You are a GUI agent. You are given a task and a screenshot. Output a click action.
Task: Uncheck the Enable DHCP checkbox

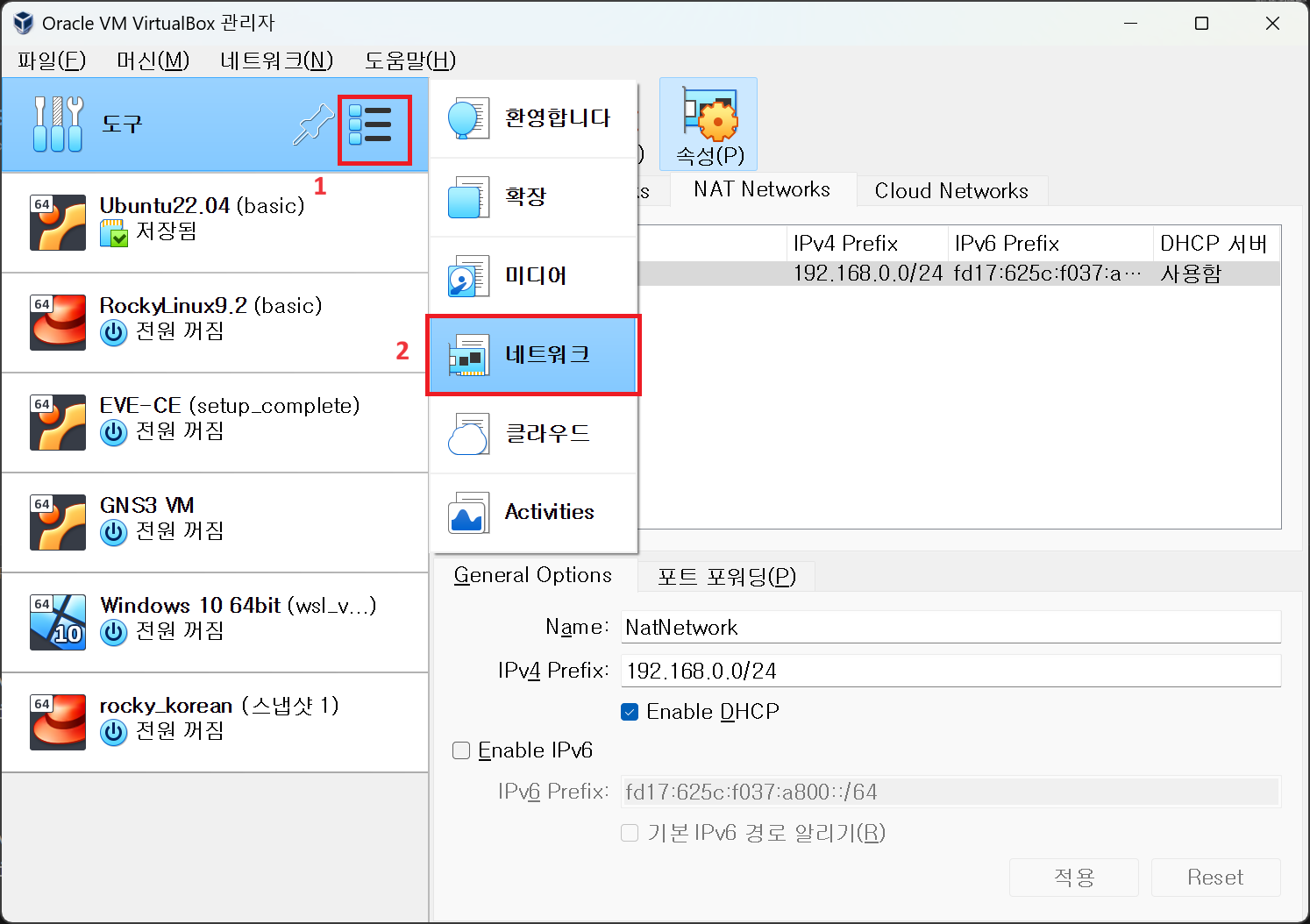630,712
